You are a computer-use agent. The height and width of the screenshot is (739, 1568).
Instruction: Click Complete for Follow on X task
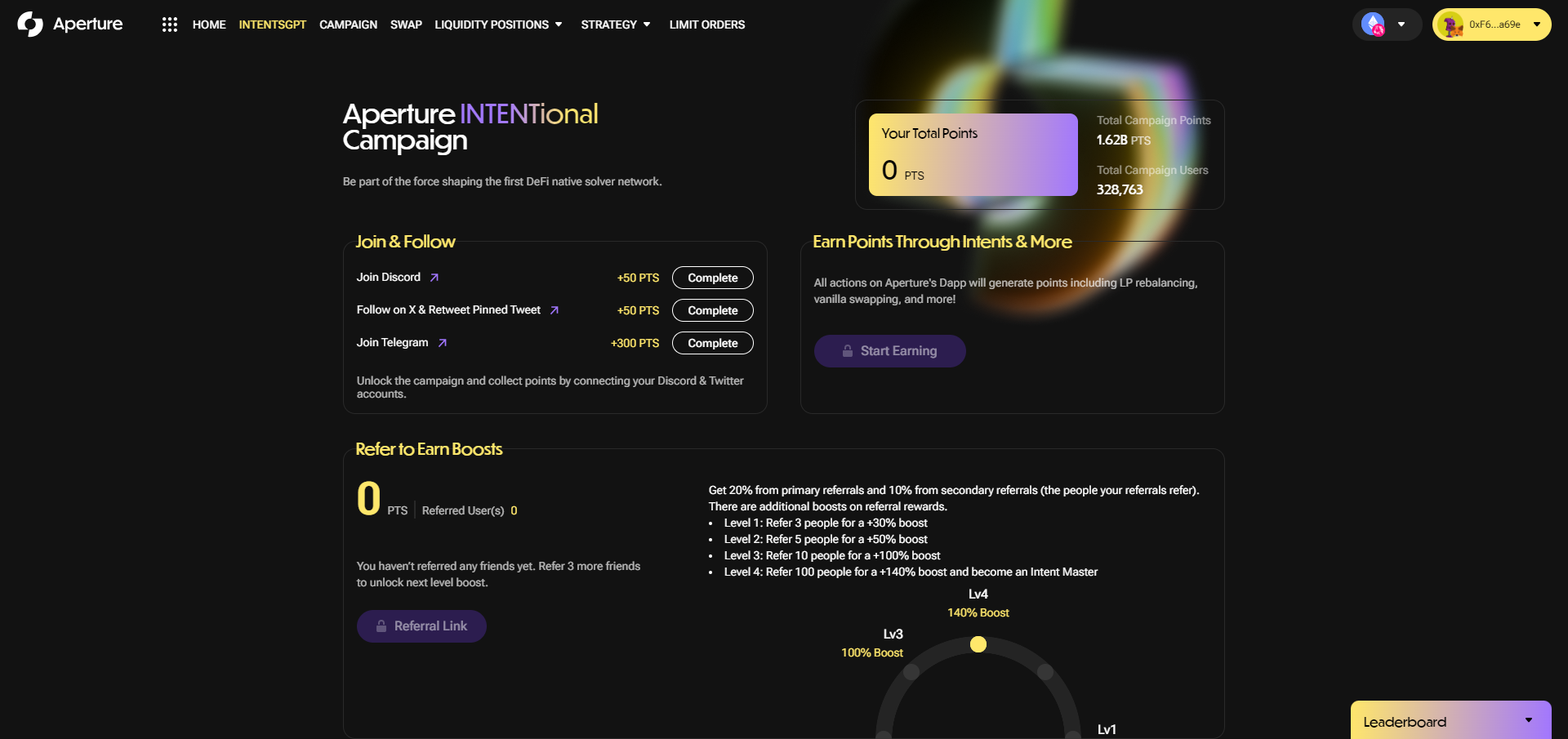[x=713, y=310]
